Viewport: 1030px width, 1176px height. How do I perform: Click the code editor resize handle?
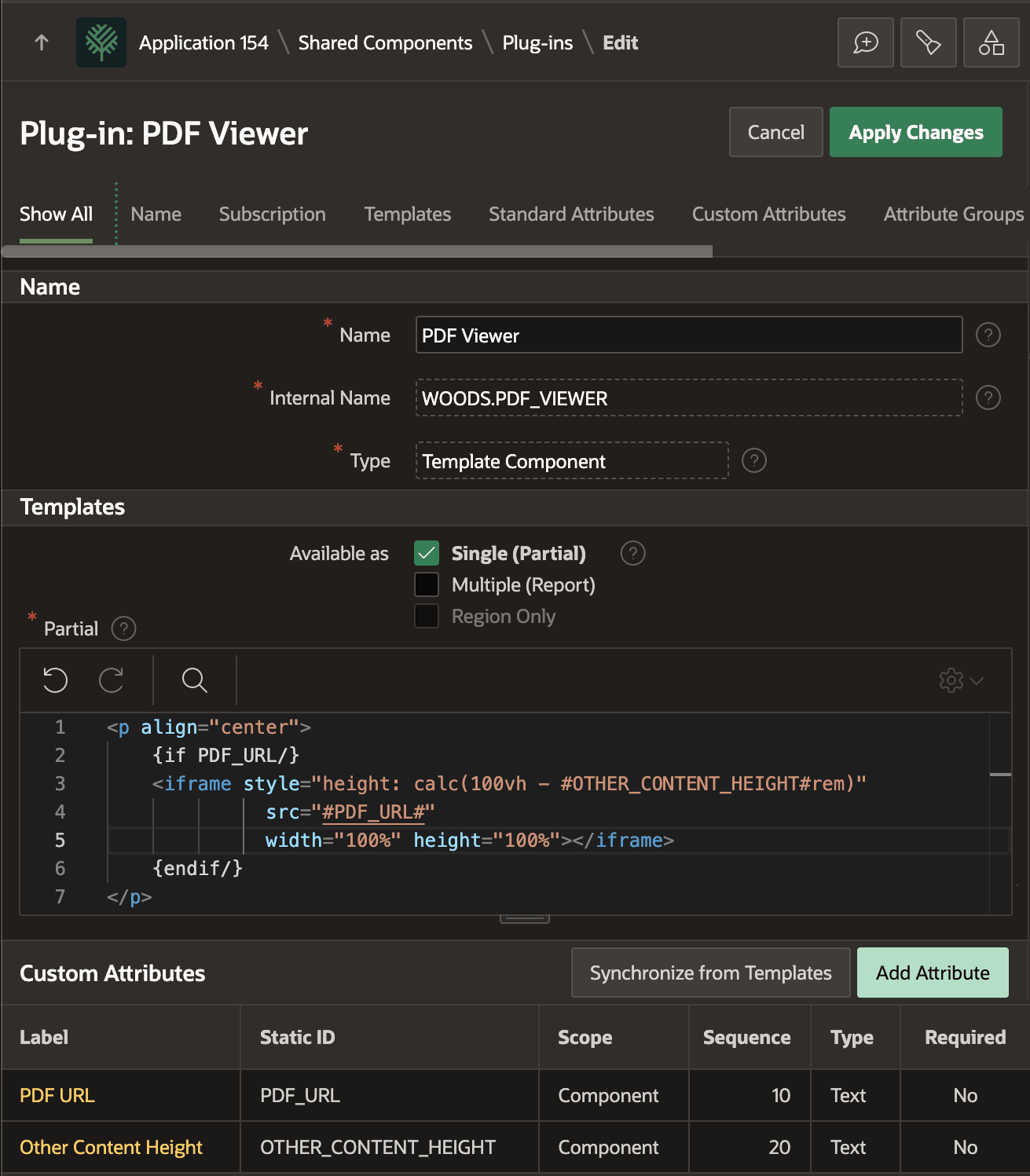525,918
